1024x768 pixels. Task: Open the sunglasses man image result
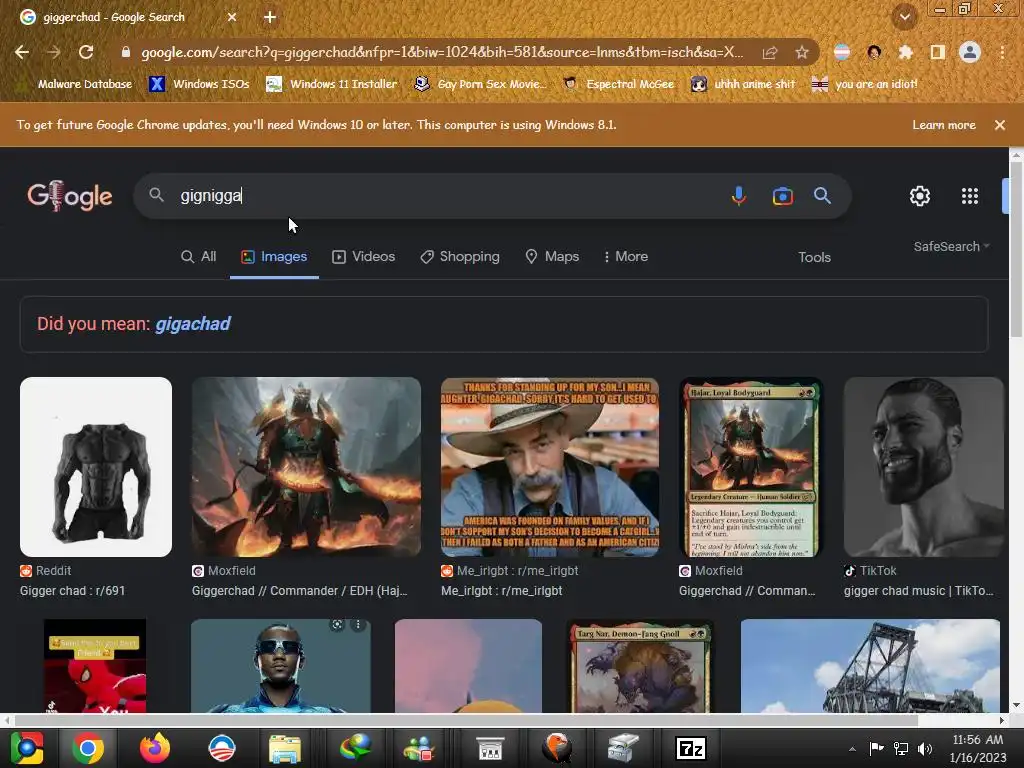tap(281, 666)
